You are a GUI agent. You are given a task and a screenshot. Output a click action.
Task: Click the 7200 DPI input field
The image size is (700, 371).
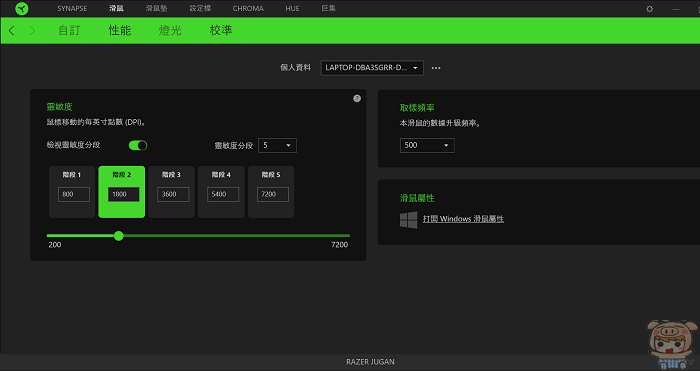pos(273,194)
